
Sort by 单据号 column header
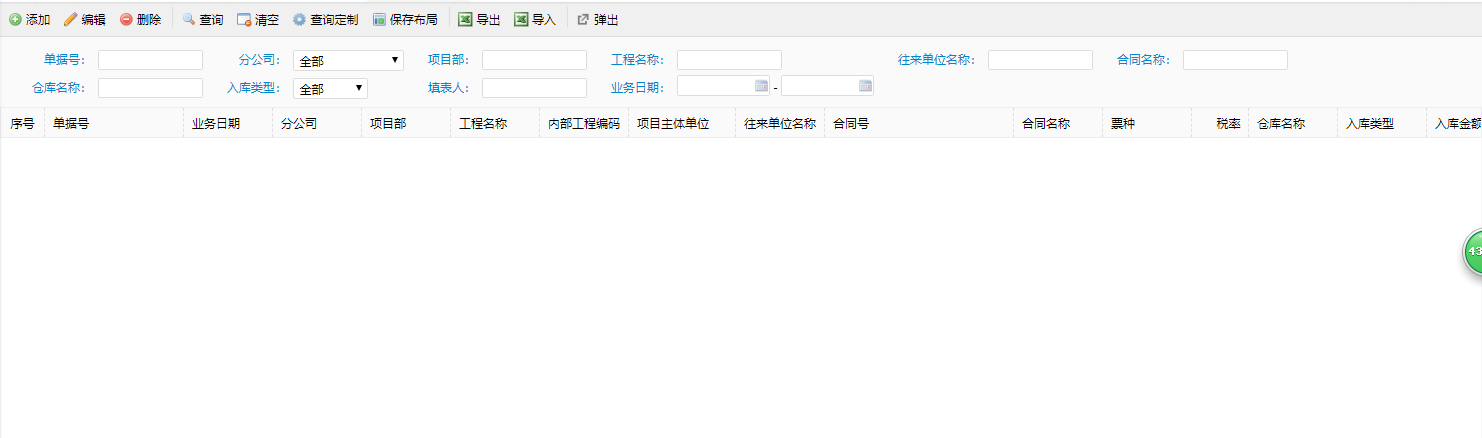tap(113, 124)
